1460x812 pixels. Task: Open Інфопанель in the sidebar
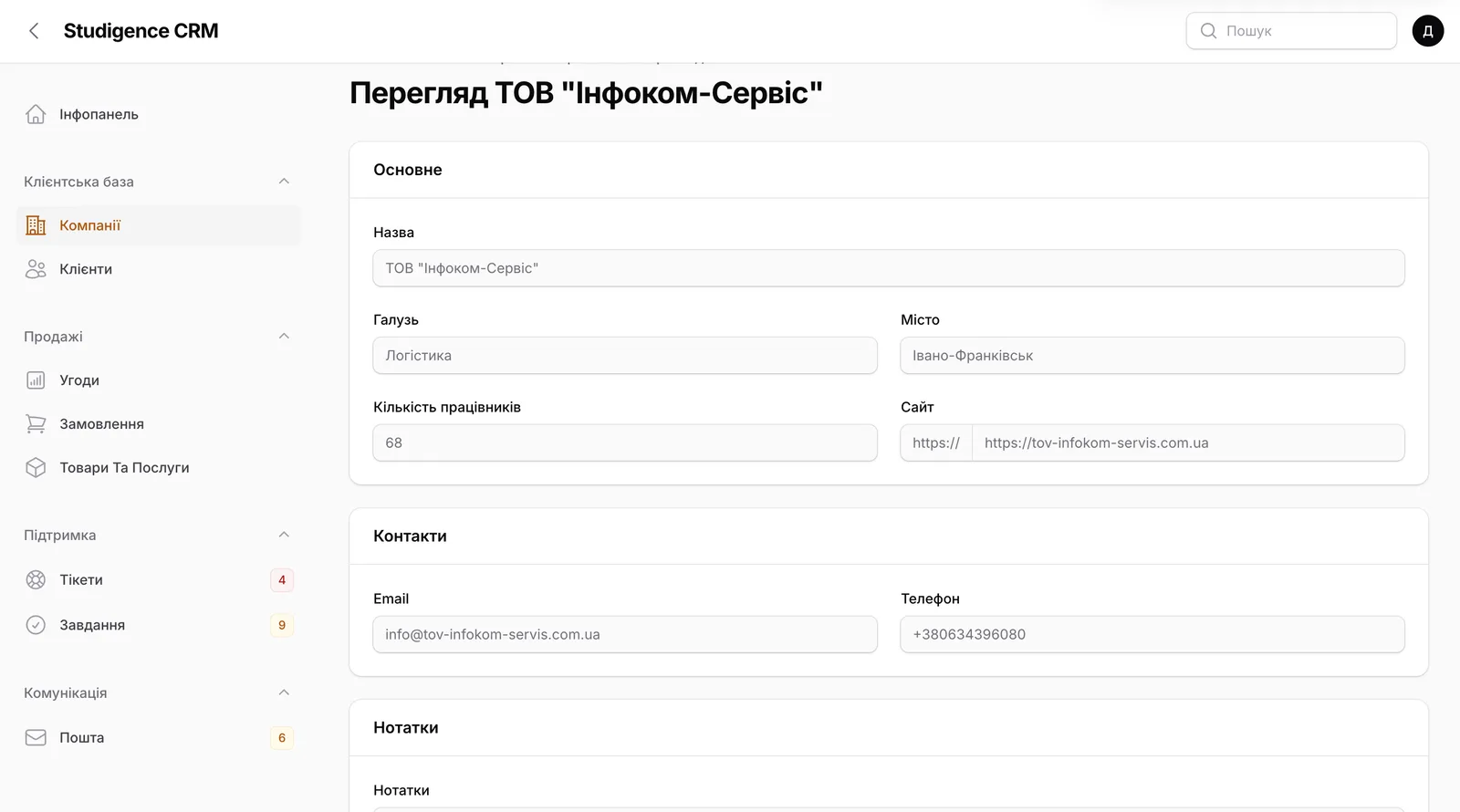[x=159, y=114]
